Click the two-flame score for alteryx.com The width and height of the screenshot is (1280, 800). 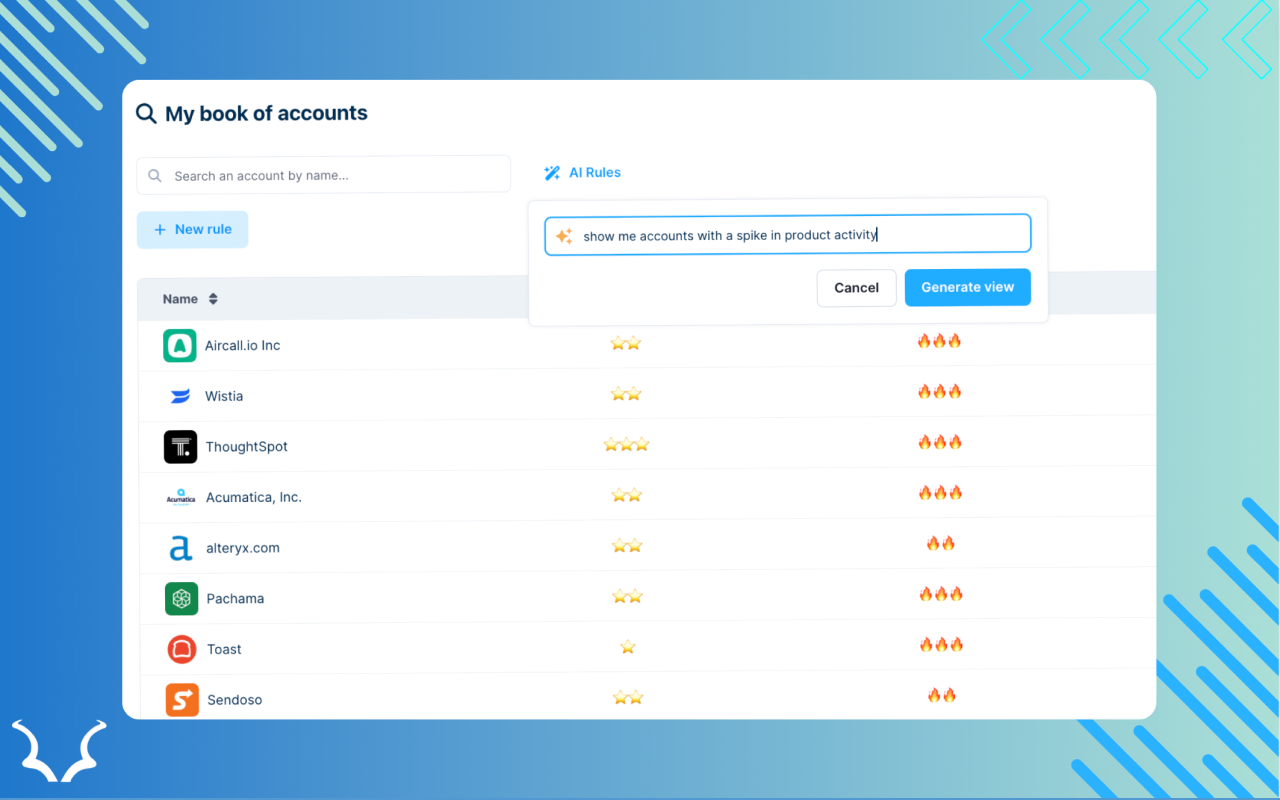941,543
